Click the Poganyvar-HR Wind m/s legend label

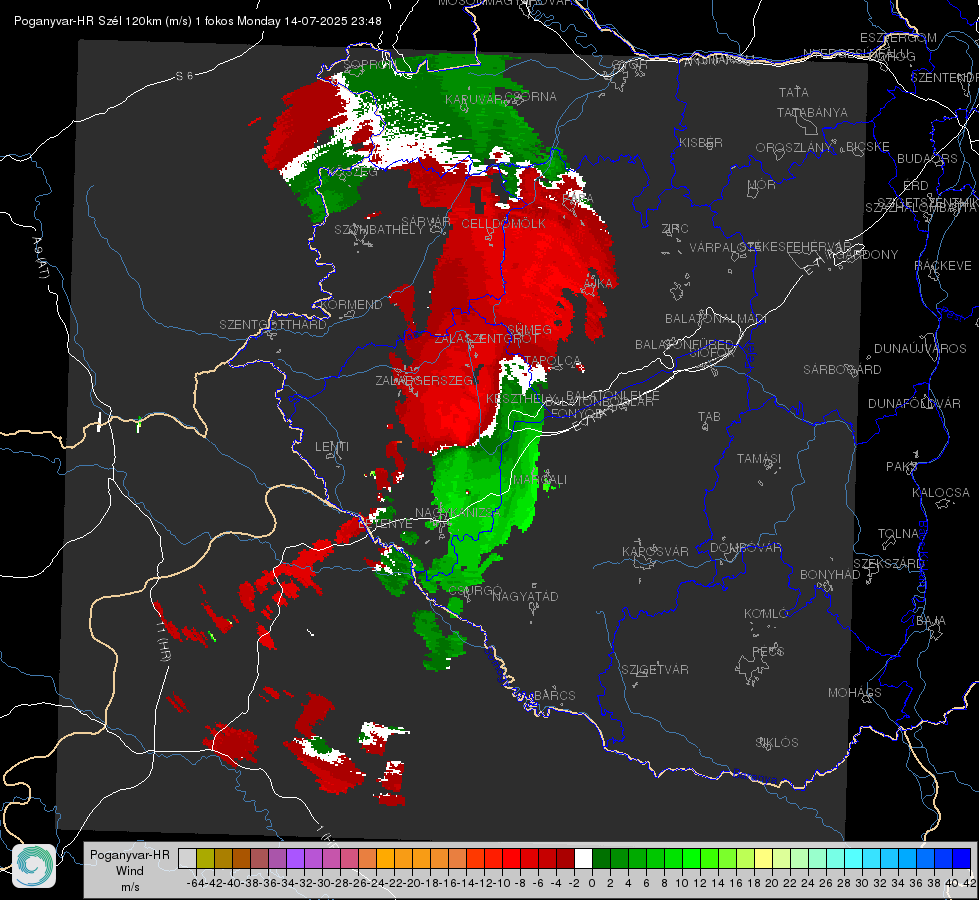click(x=130, y=871)
